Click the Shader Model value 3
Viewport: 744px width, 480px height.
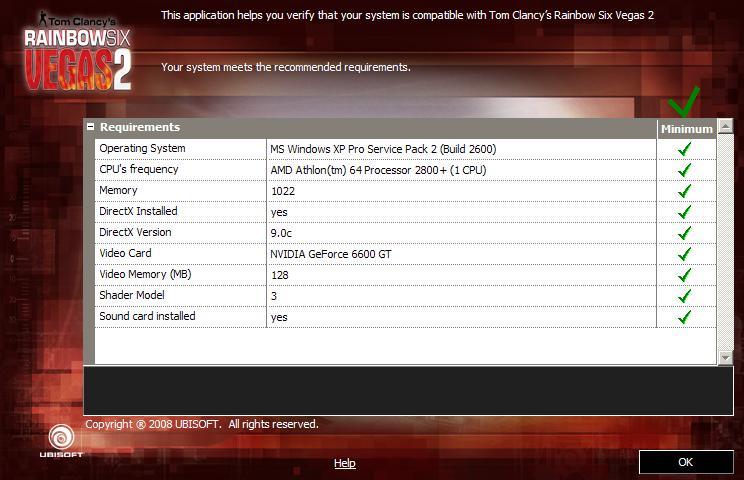[x=274, y=296]
